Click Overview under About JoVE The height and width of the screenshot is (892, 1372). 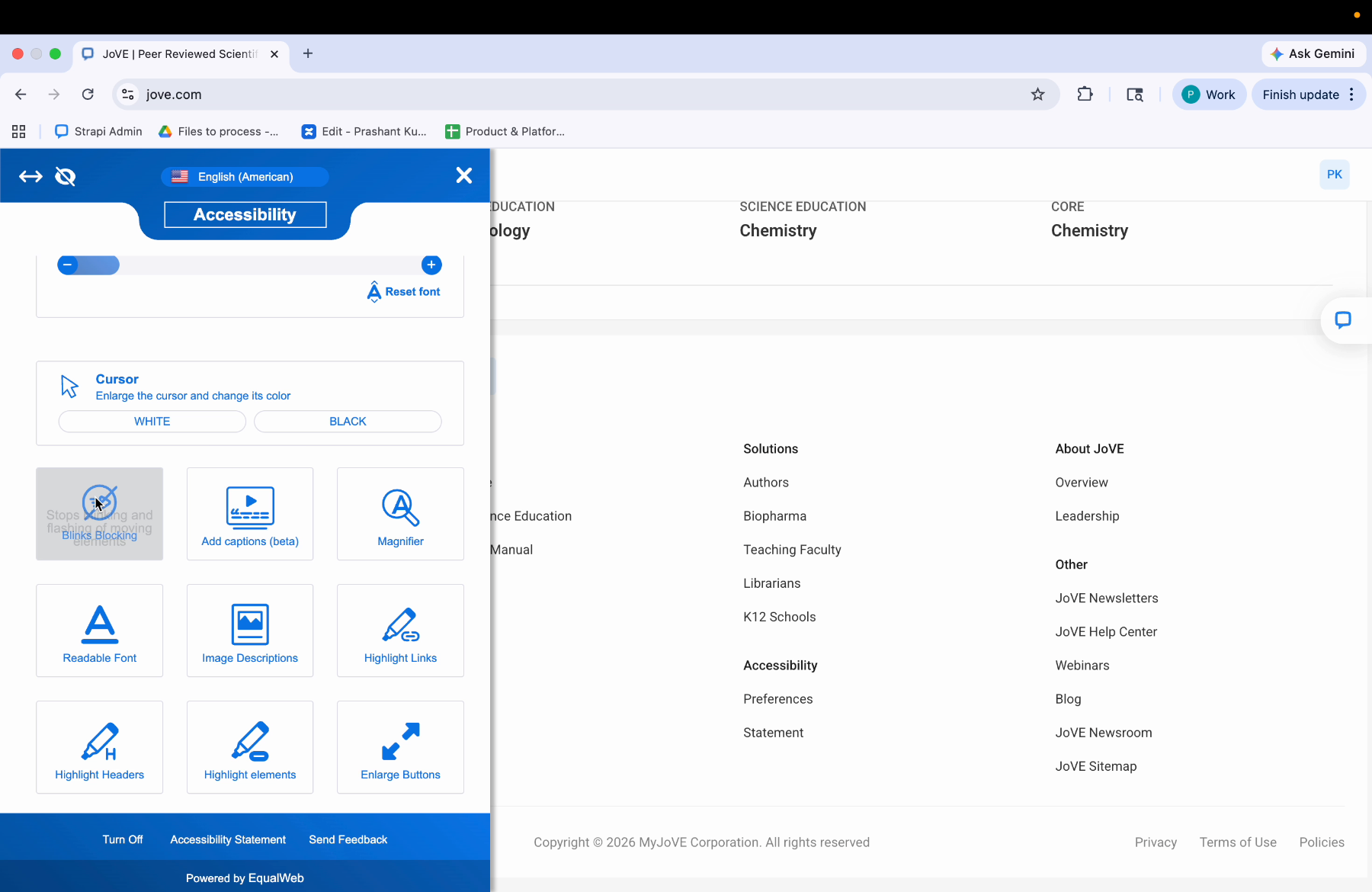[x=1082, y=483]
